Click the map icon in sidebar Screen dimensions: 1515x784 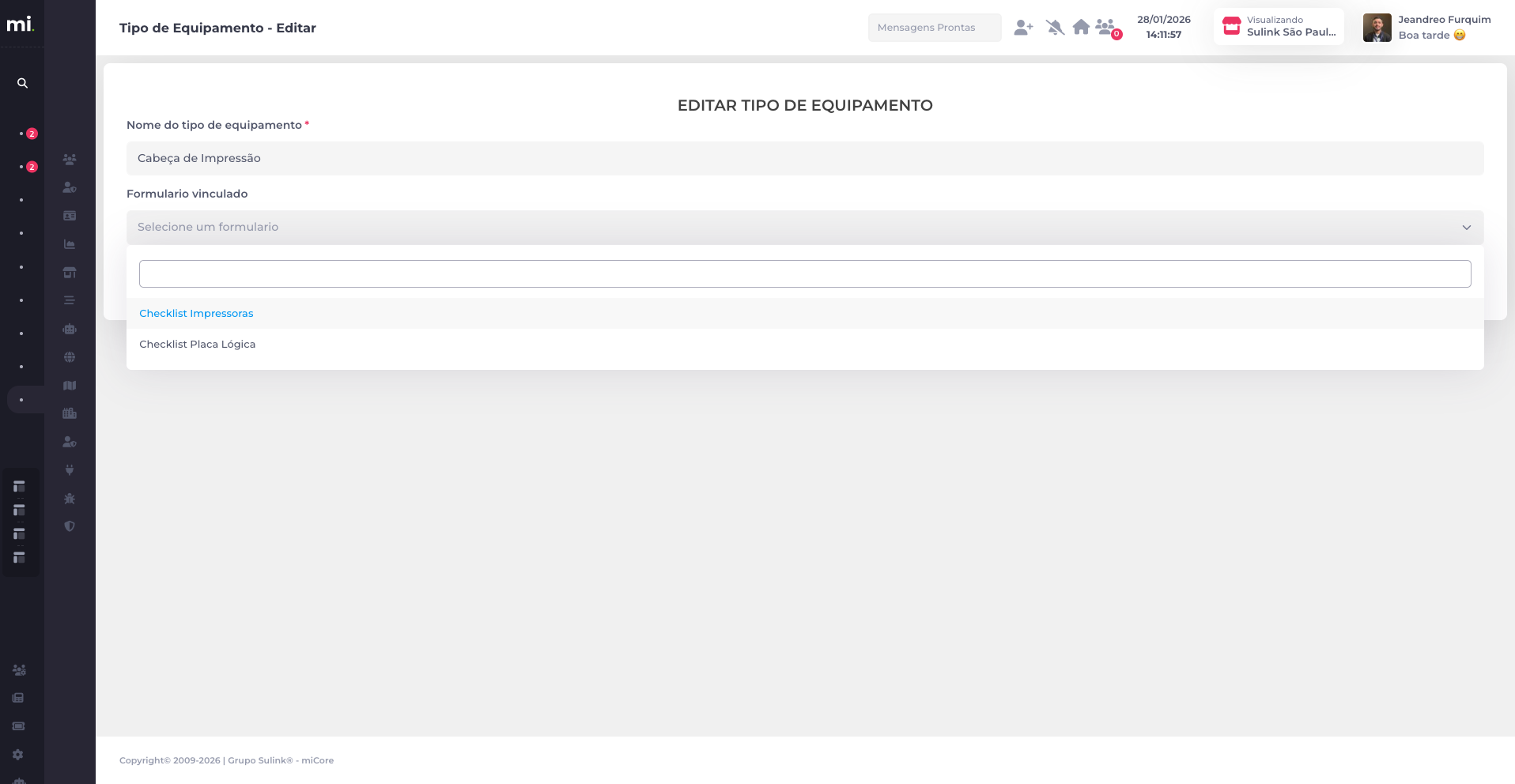pos(70,386)
